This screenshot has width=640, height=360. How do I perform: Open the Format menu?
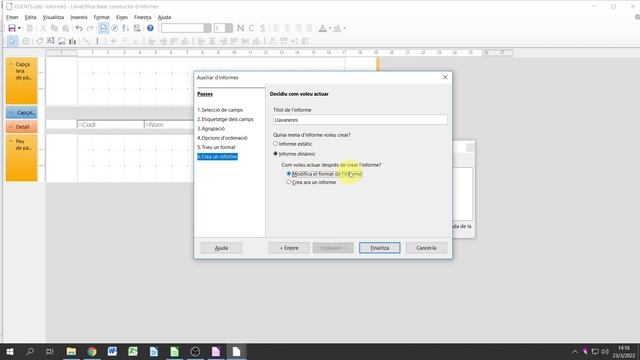click(x=102, y=17)
